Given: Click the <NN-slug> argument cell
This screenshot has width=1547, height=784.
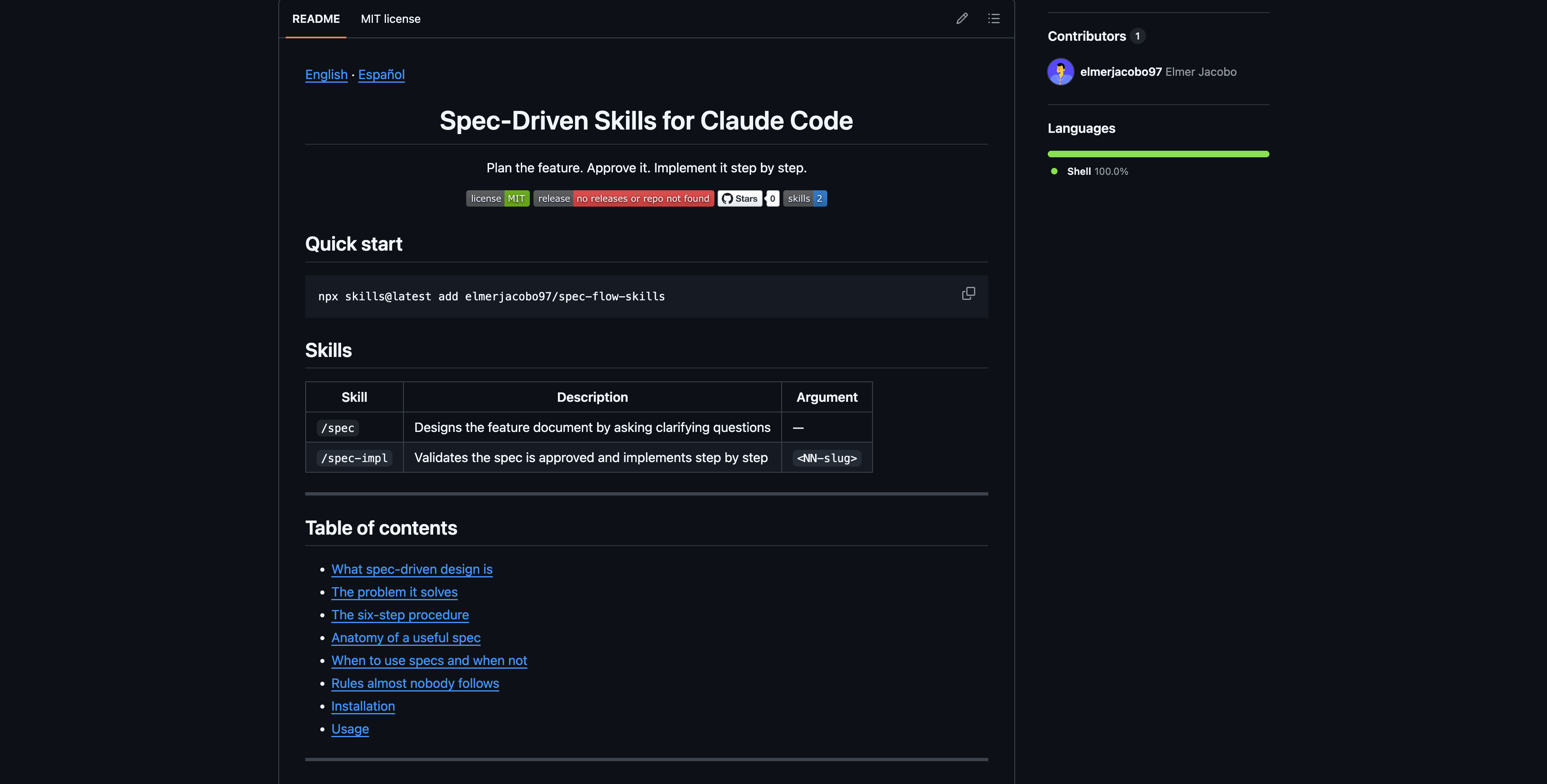Looking at the screenshot, I should [x=827, y=458].
